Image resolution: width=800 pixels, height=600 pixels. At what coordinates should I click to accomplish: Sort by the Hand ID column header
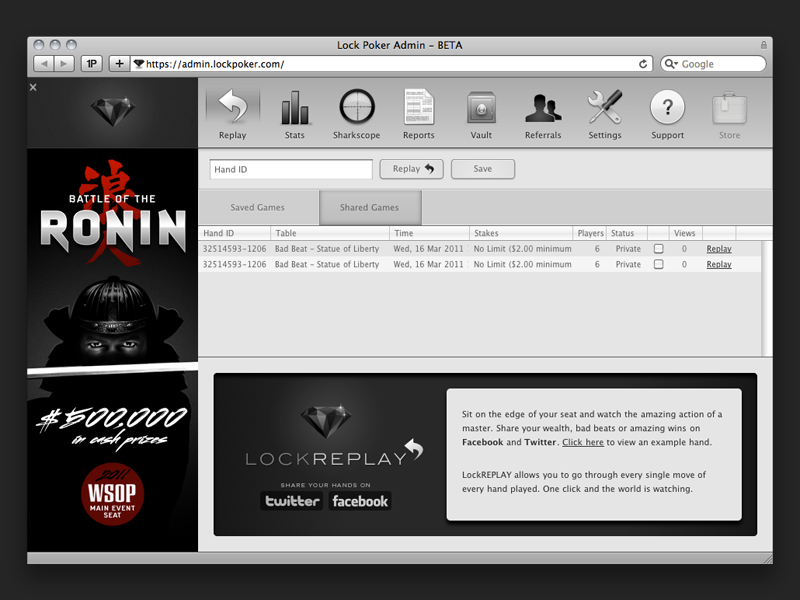tap(235, 233)
